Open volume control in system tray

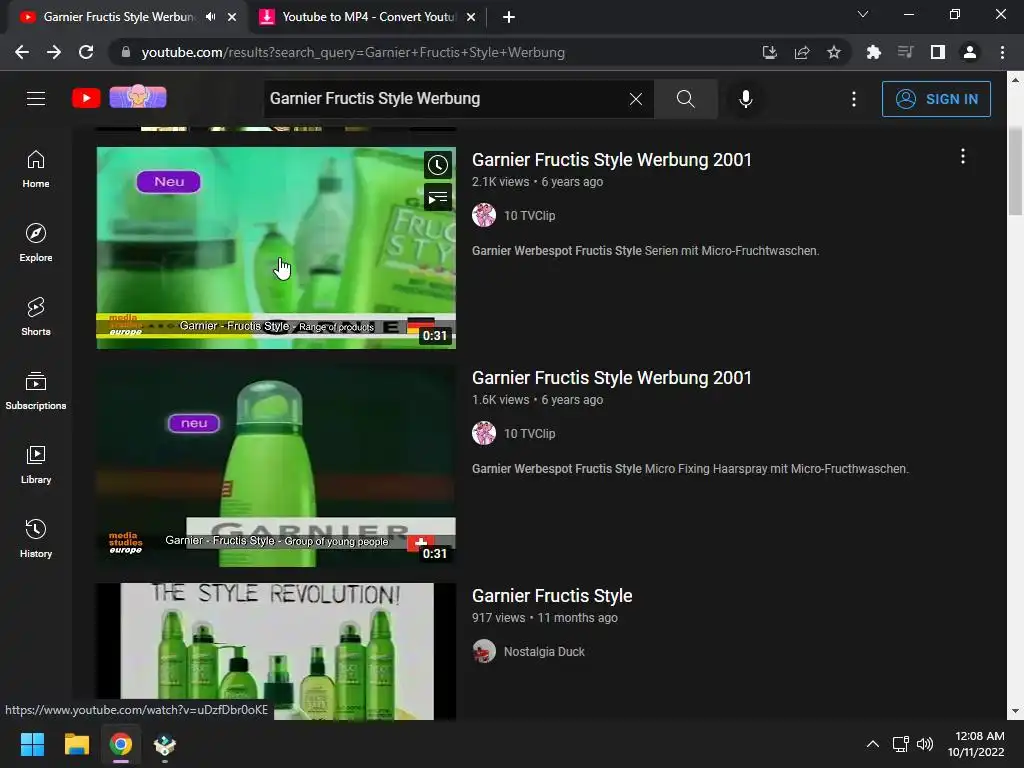coord(925,744)
